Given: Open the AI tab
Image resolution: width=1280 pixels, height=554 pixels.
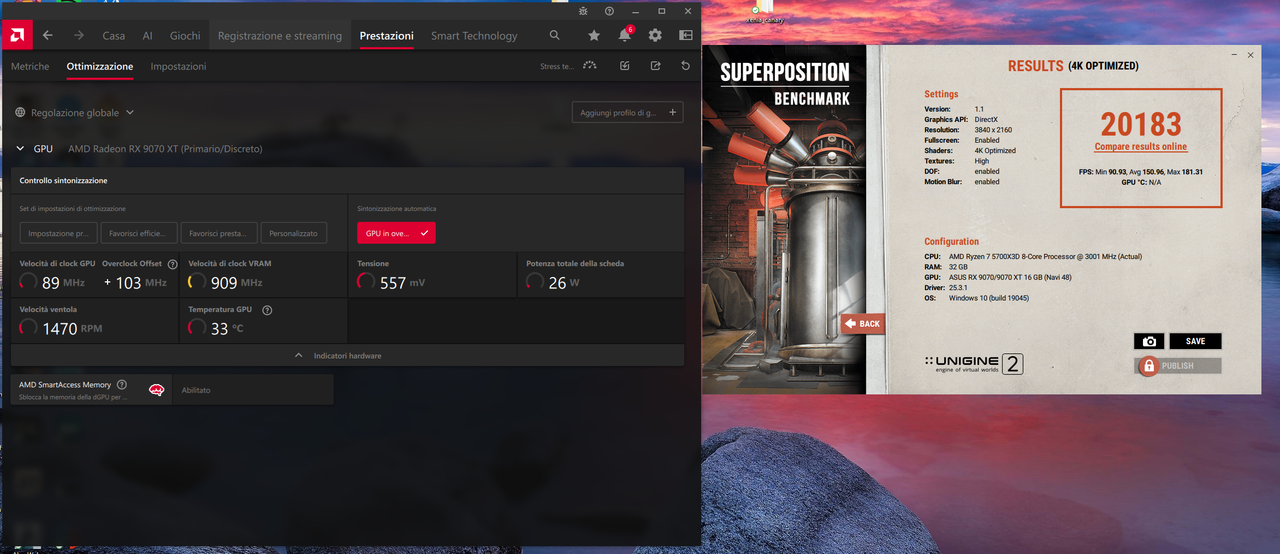Looking at the screenshot, I should [x=147, y=35].
